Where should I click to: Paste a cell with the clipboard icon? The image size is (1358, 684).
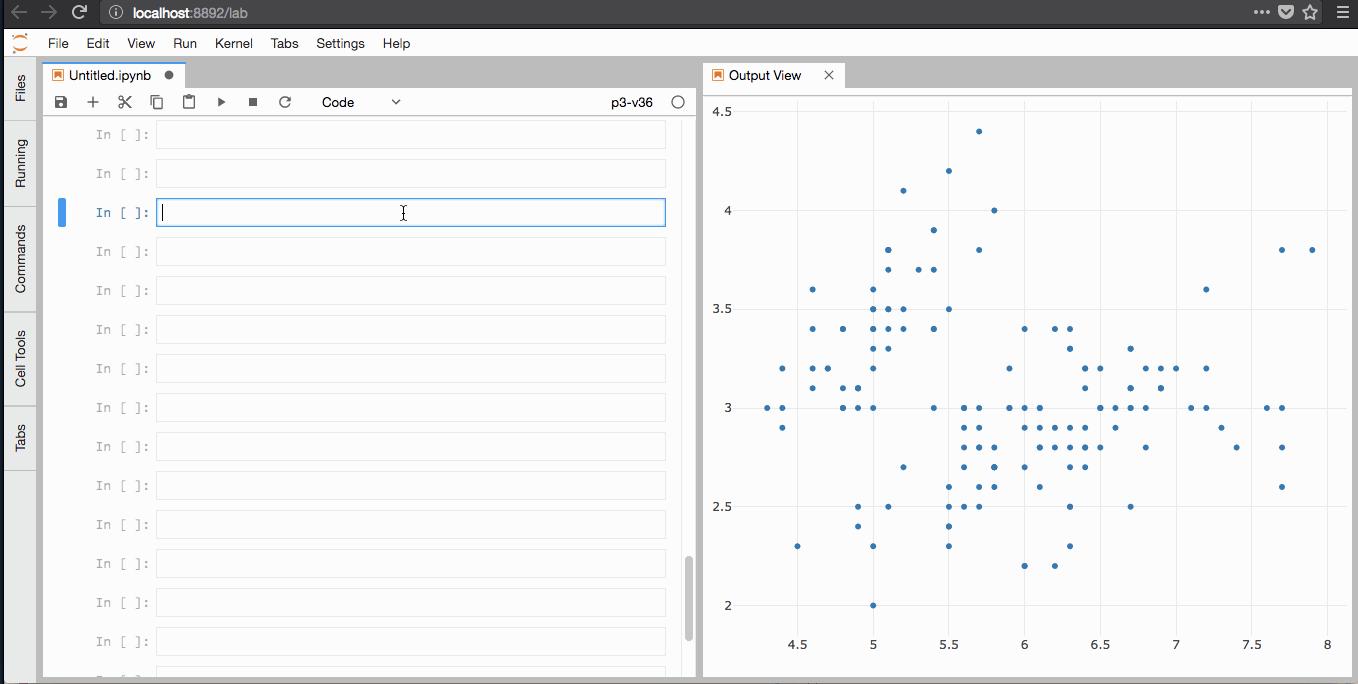189,101
